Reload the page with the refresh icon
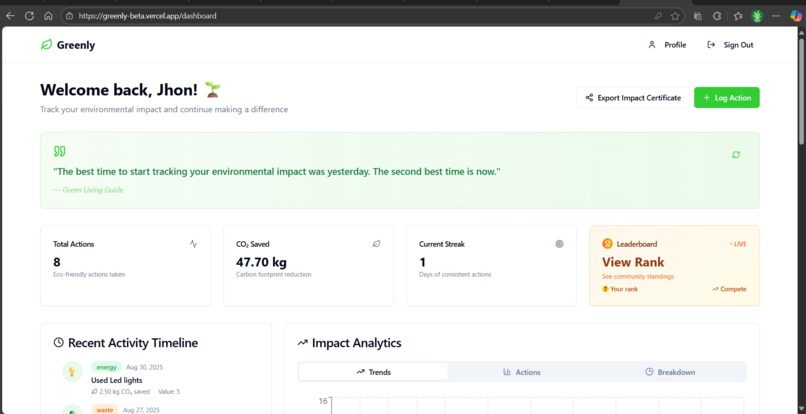Screen dimensions: 806x414 pos(29,16)
